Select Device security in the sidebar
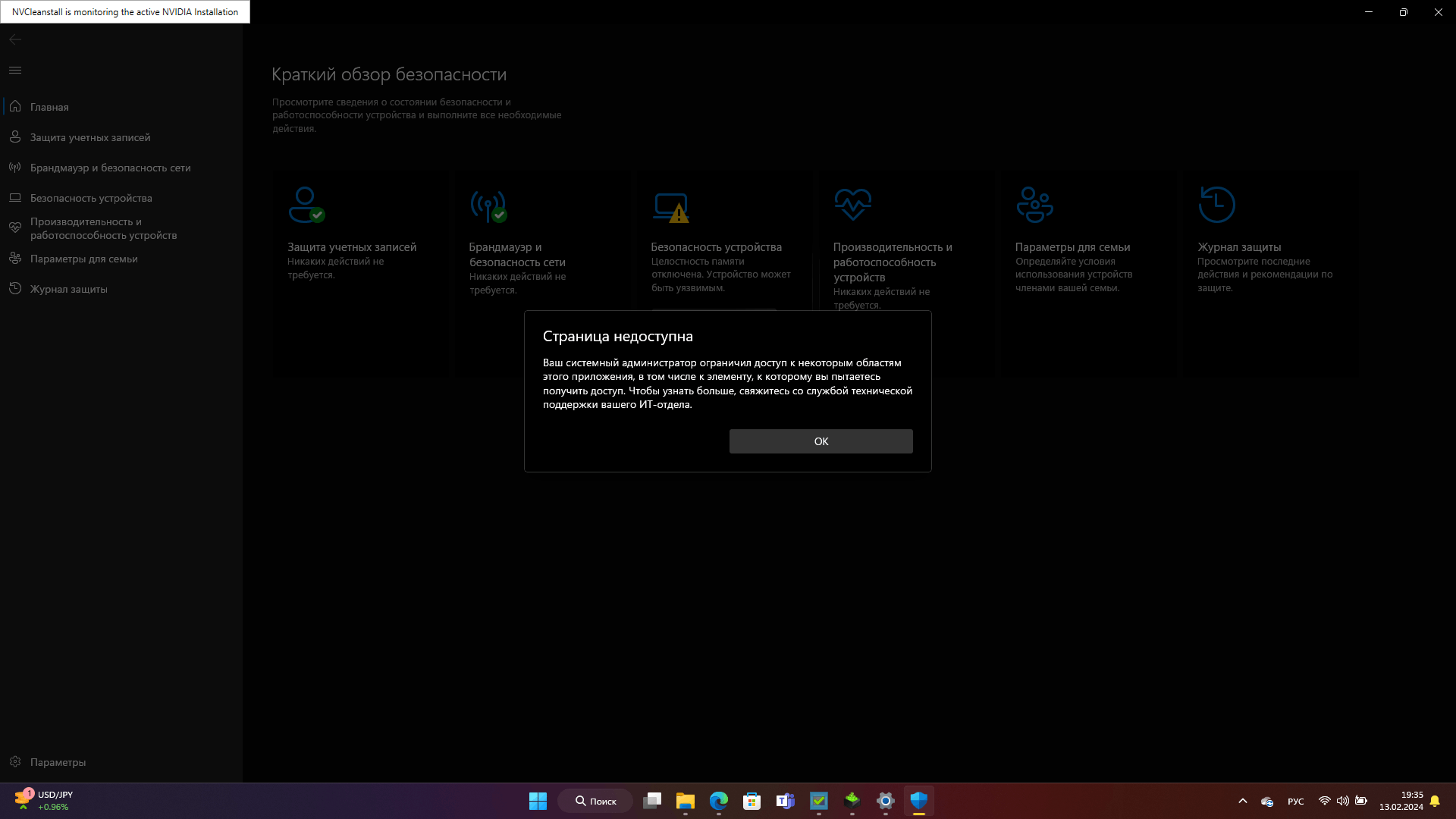The height and width of the screenshot is (819, 1456). [91, 198]
